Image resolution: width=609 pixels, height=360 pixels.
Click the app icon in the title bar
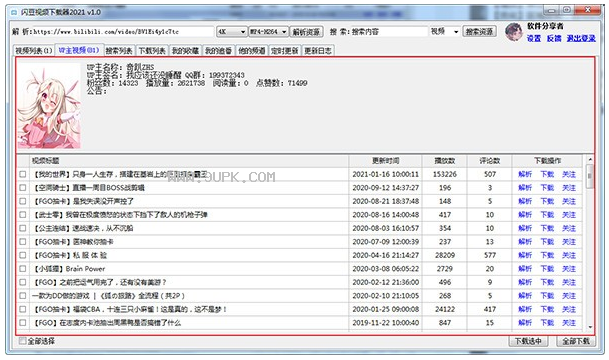pyautogui.click(x=14, y=12)
